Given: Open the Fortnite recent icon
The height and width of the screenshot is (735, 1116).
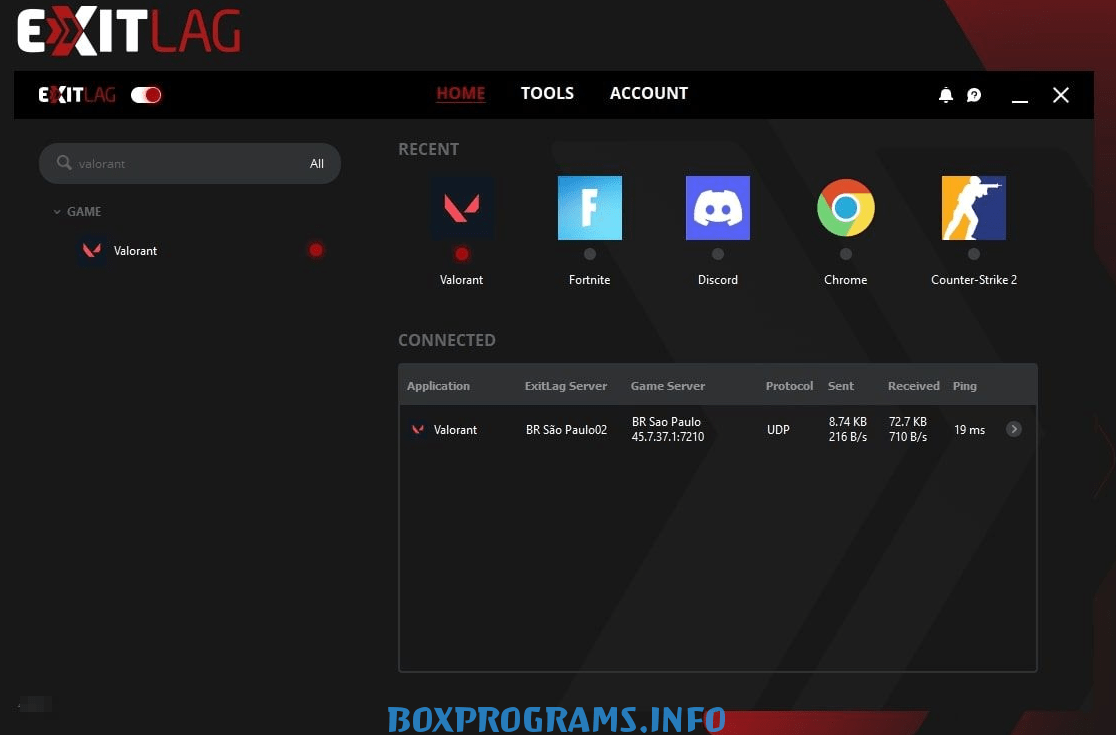Looking at the screenshot, I should point(589,208).
